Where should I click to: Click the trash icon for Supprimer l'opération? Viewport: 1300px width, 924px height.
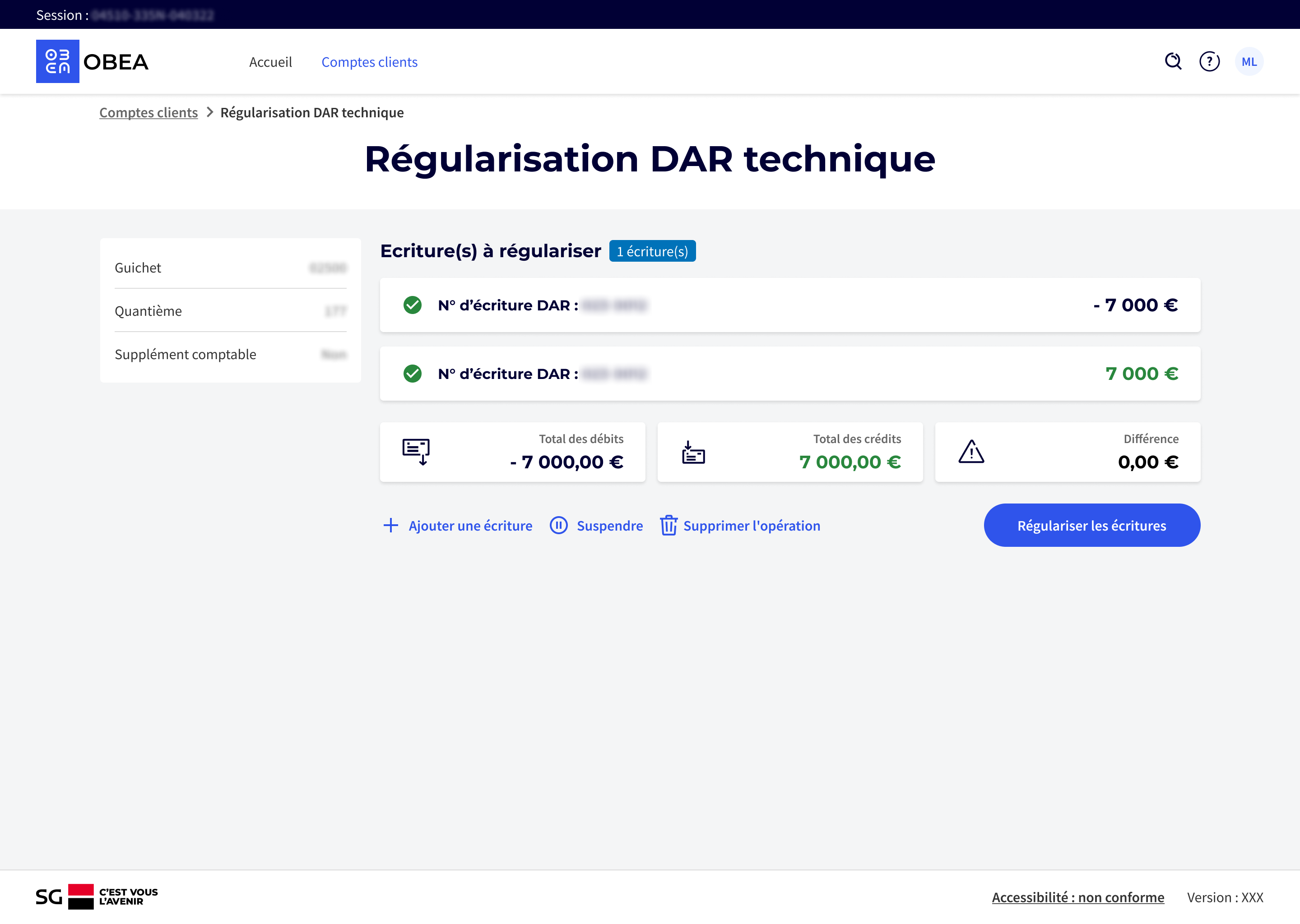668,525
